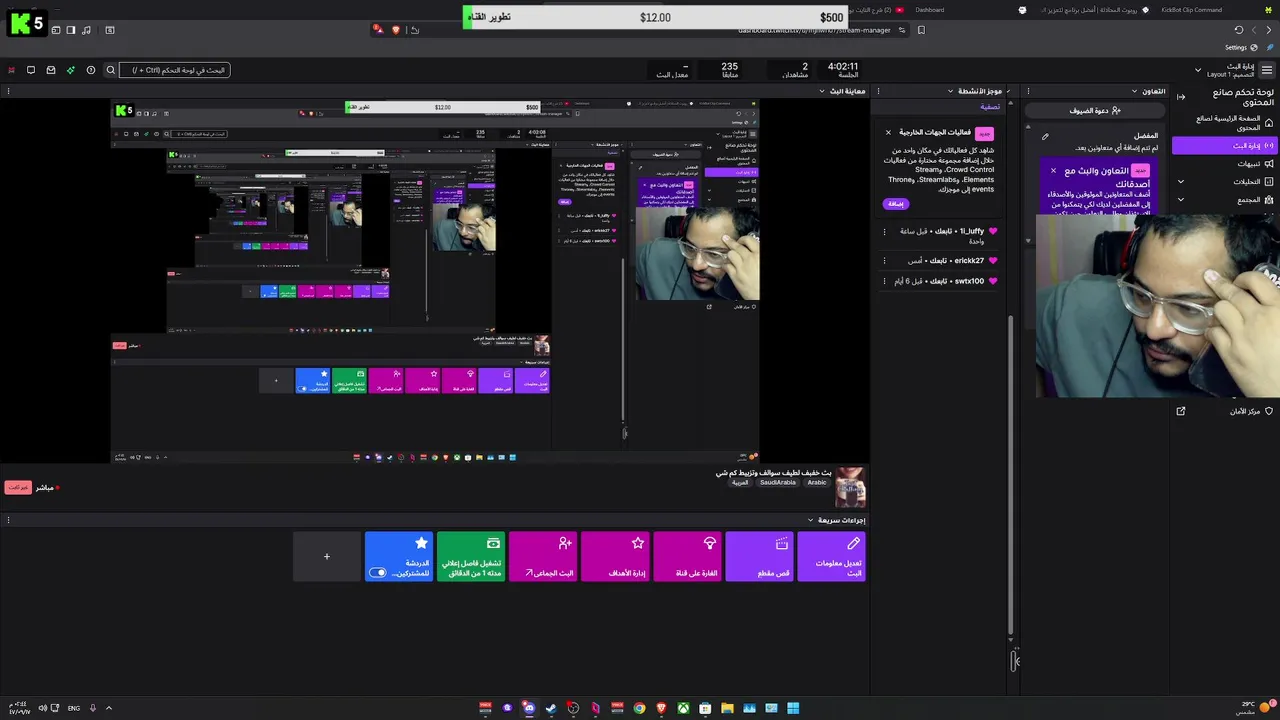Click the 1l_luffy follow event entry

pyautogui.click(x=947, y=235)
